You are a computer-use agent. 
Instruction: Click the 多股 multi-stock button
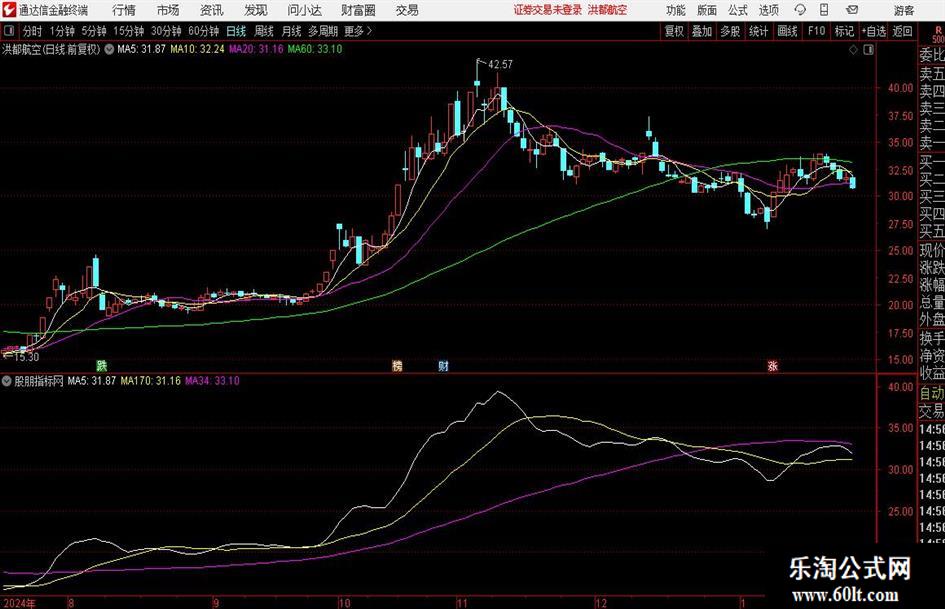click(x=730, y=31)
